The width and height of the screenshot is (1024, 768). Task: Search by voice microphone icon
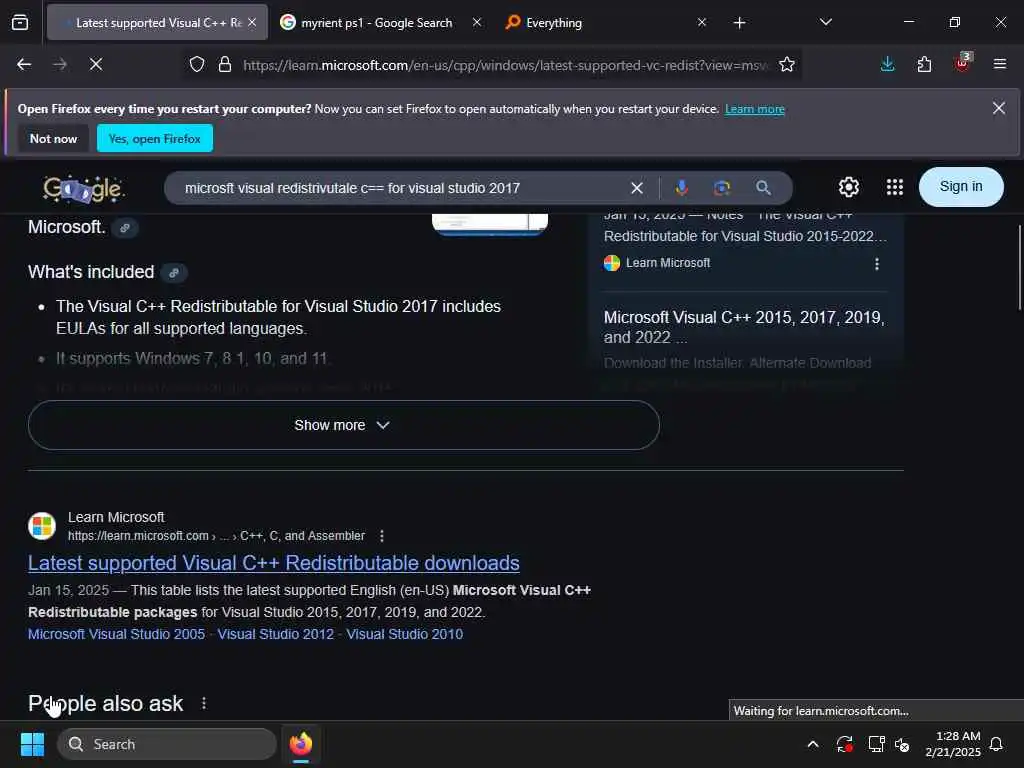[681, 188]
